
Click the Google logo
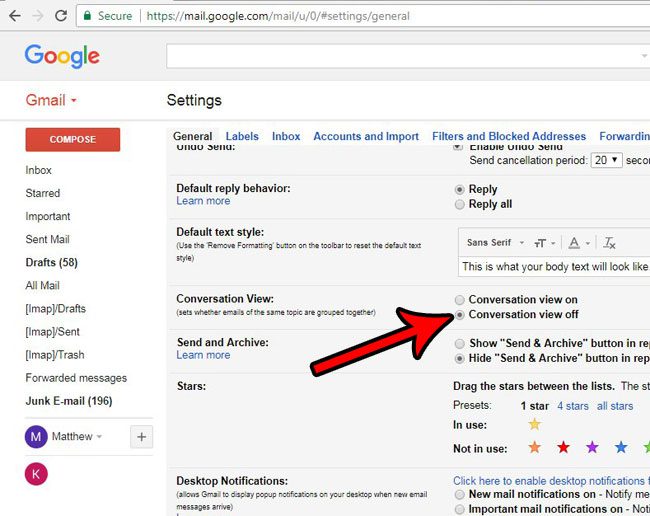62,56
